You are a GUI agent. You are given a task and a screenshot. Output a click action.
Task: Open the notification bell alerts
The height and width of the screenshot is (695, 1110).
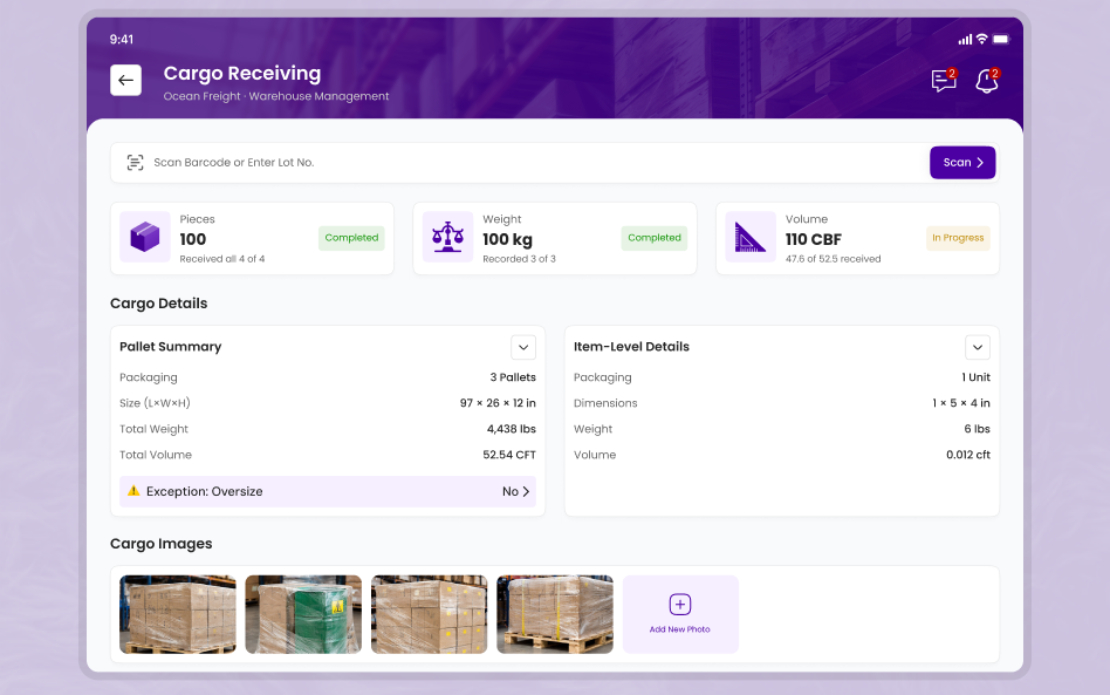click(987, 81)
